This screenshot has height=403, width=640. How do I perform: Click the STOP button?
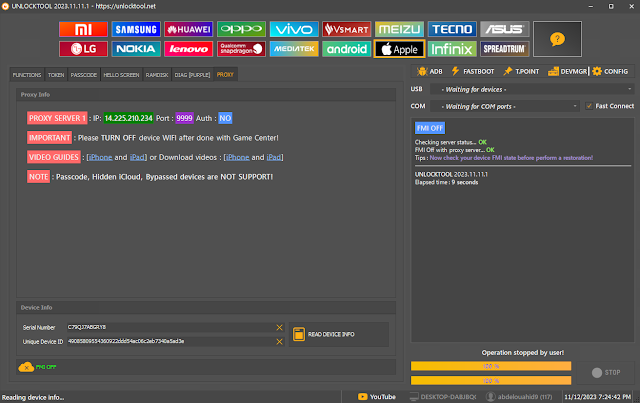point(606,372)
